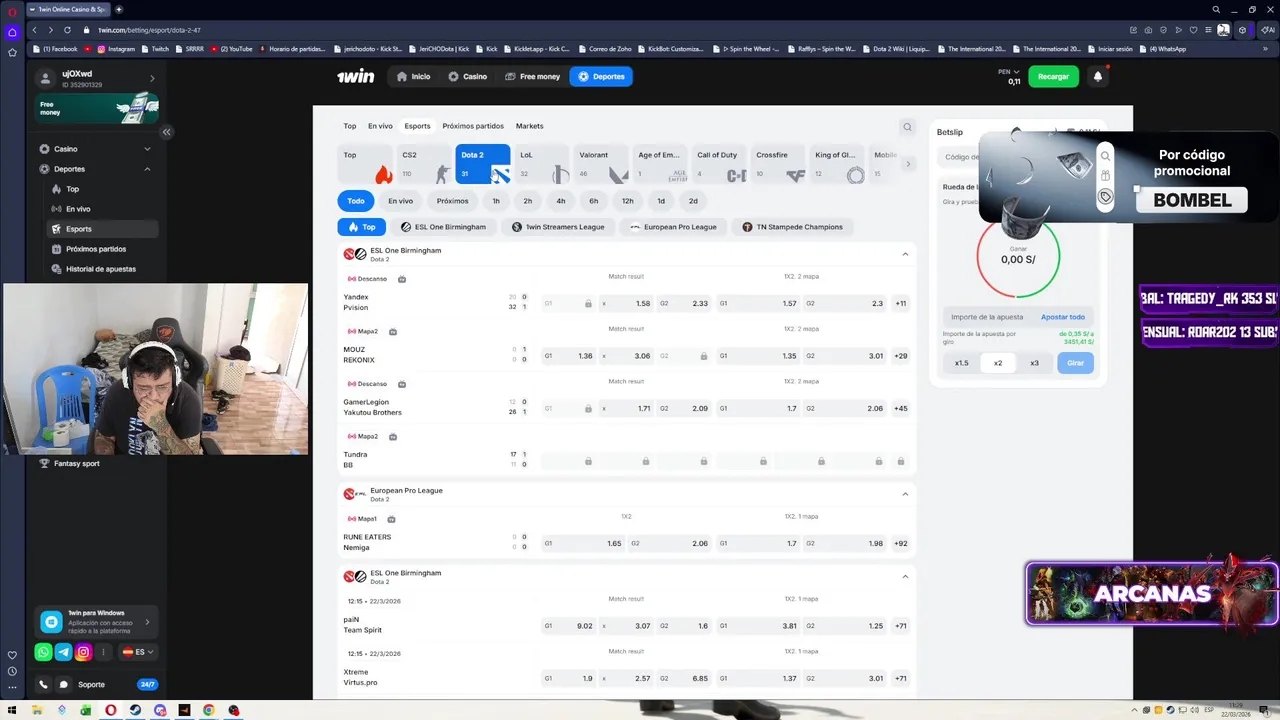This screenshot has width=1280, height=720.
Task: Expand user profile ujOXwd arrow
Action: pyautogui.click(x=152, y=78)
